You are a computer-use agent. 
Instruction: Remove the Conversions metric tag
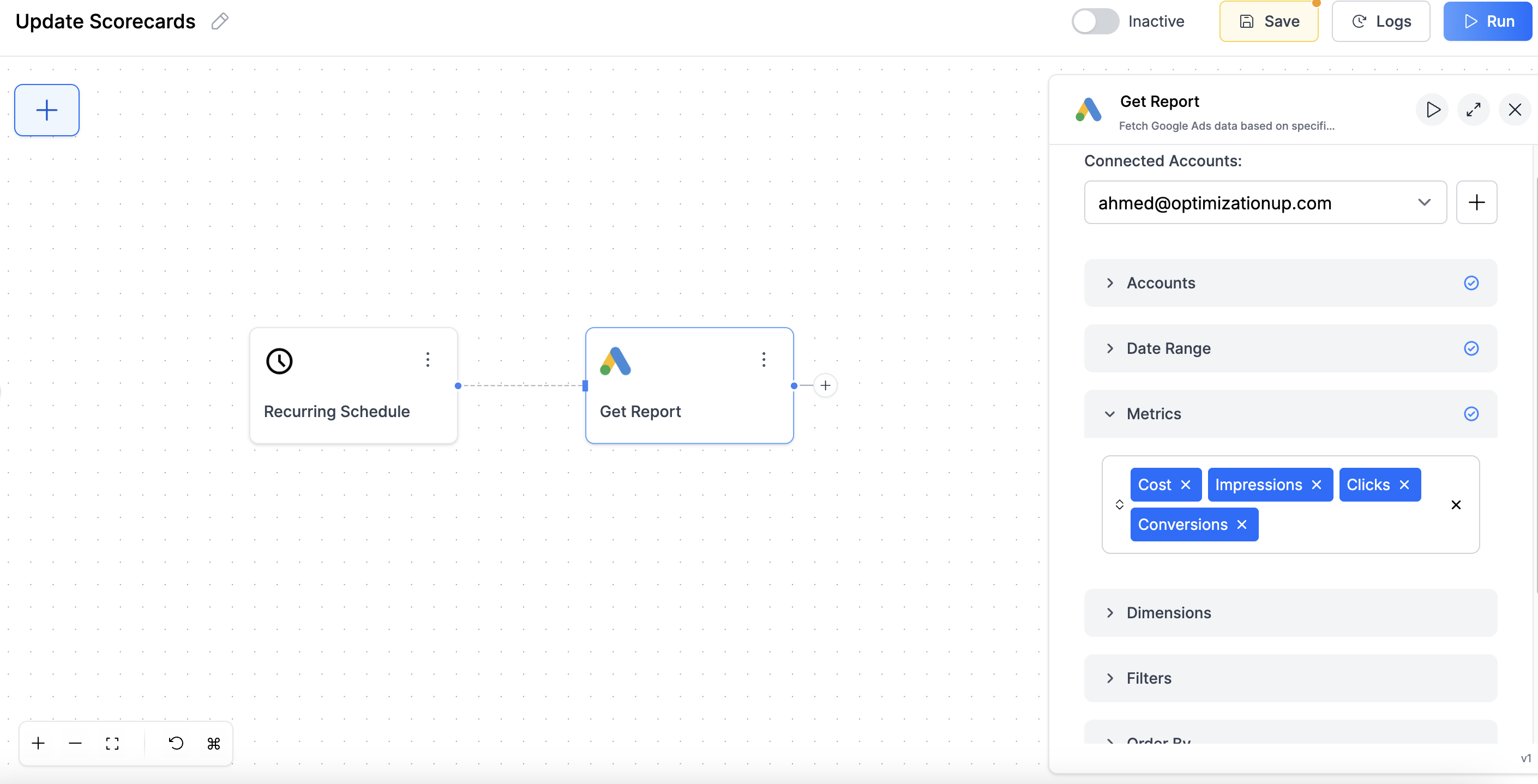[1242, 524]
